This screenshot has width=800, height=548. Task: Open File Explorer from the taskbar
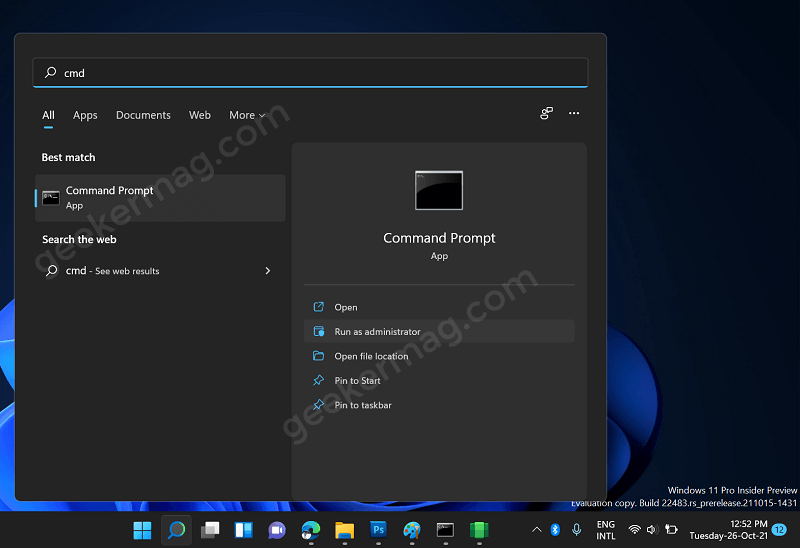(344, 530)
